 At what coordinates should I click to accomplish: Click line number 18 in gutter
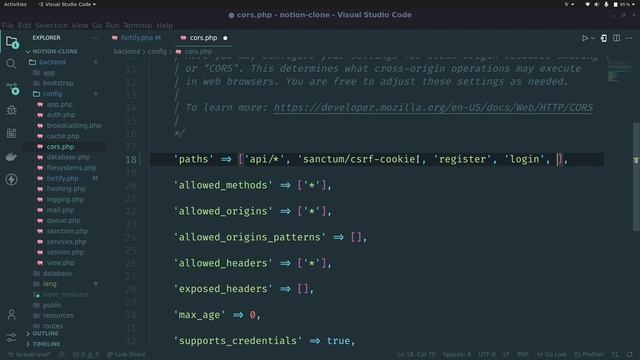coord(131,159)
